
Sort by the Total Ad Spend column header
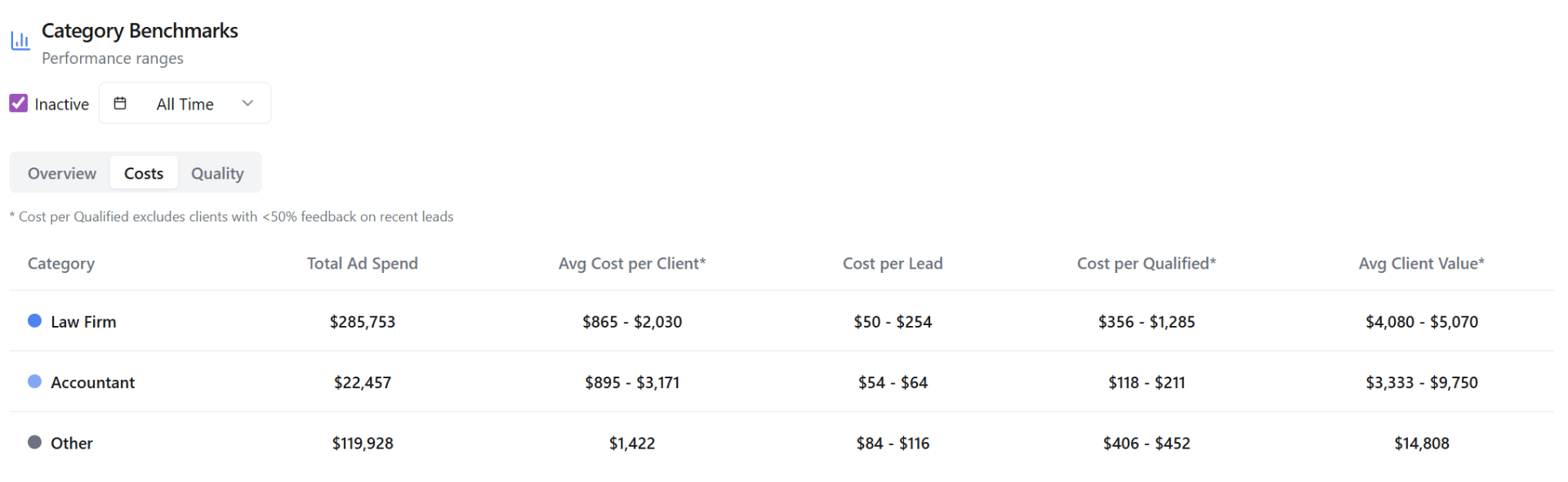(x=362, y=263)
